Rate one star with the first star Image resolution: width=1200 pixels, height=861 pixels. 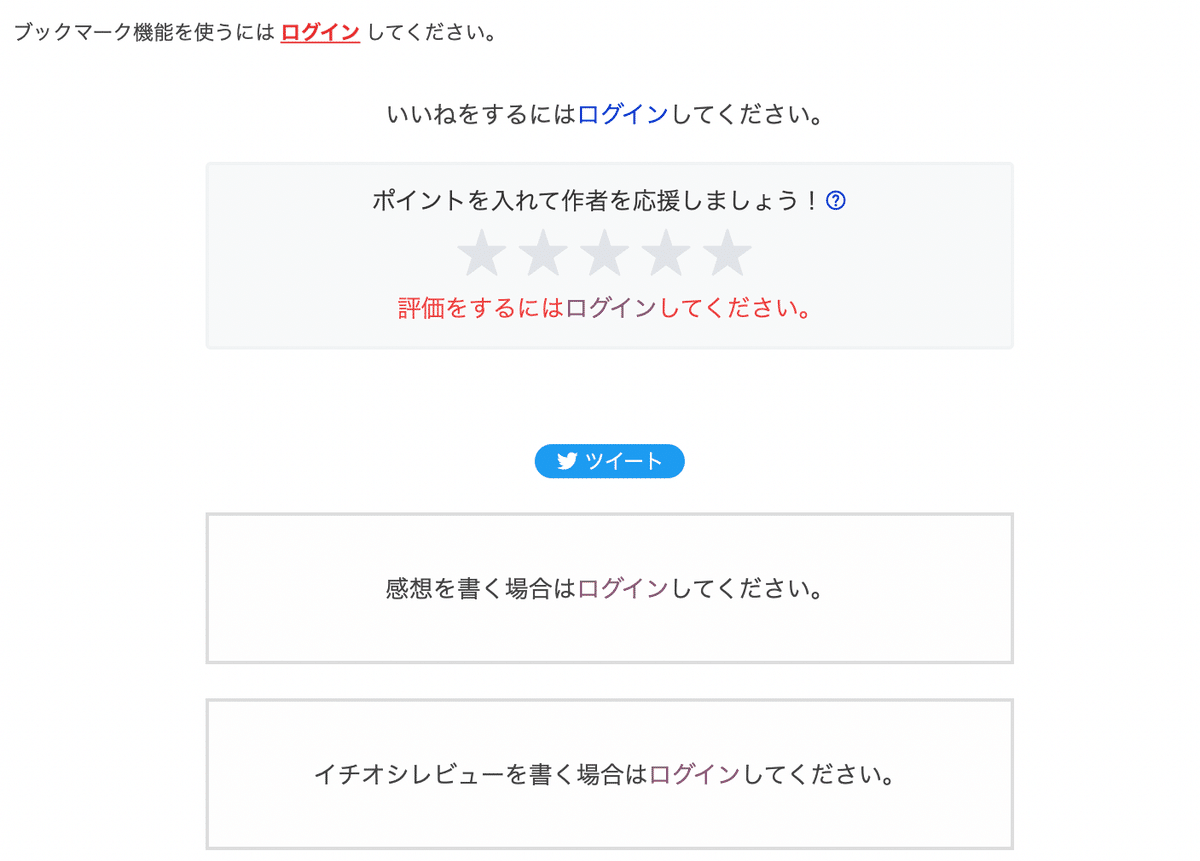tap(481, 254)
